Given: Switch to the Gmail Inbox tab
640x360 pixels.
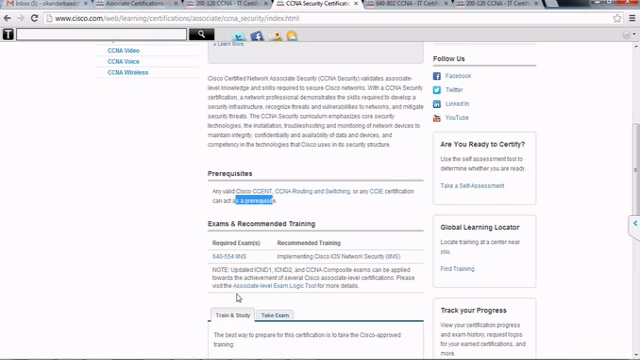Looking at the screenshot, I should tap(46, 4).
